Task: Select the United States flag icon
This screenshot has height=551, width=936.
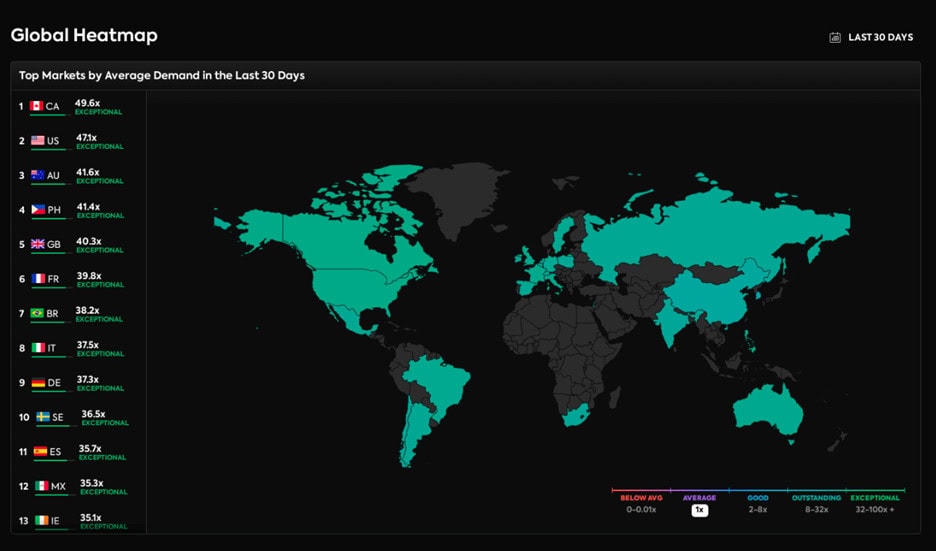Action: point(38,140)
